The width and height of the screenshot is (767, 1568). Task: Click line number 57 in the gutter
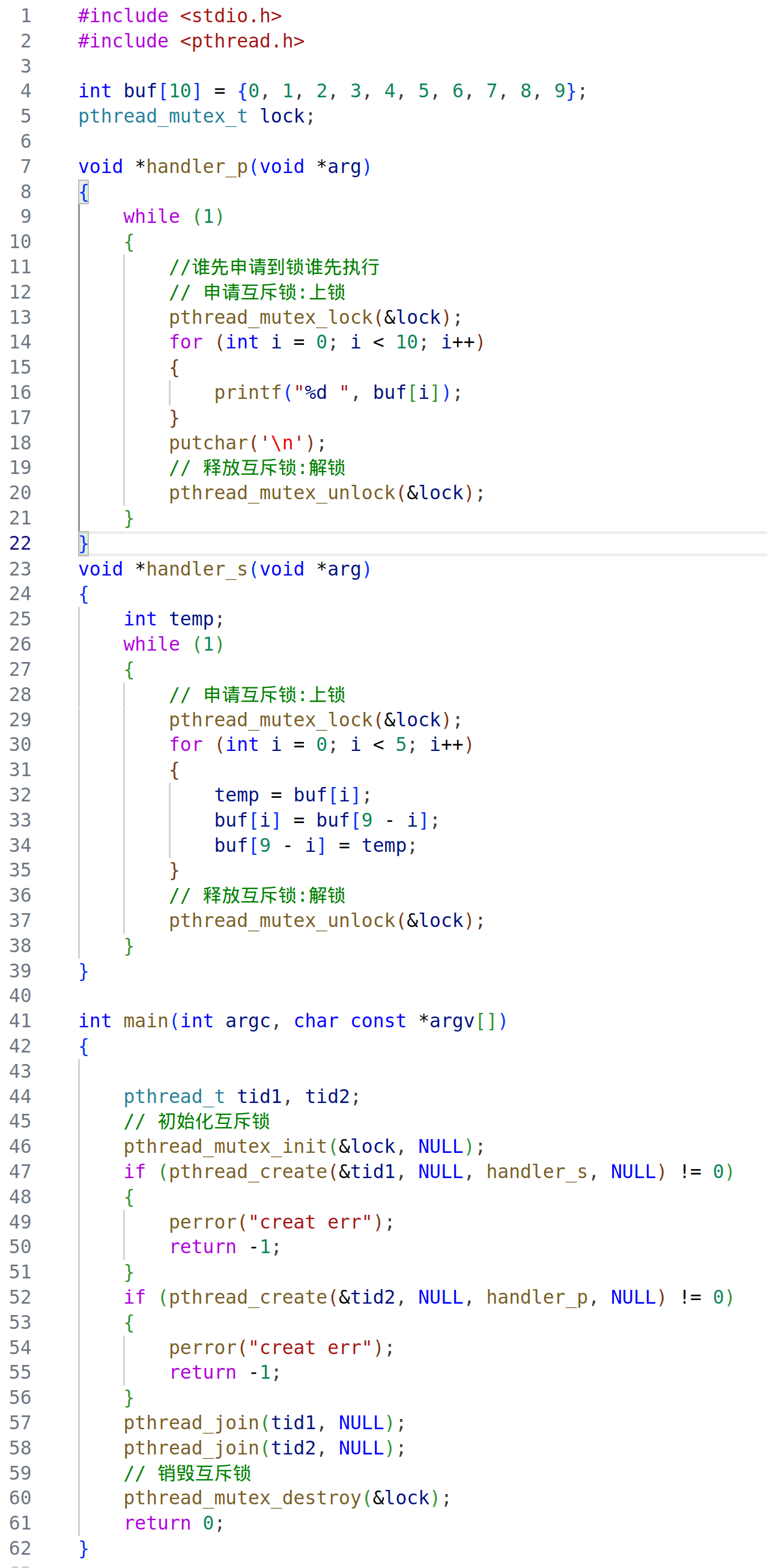click(20, 1423)
